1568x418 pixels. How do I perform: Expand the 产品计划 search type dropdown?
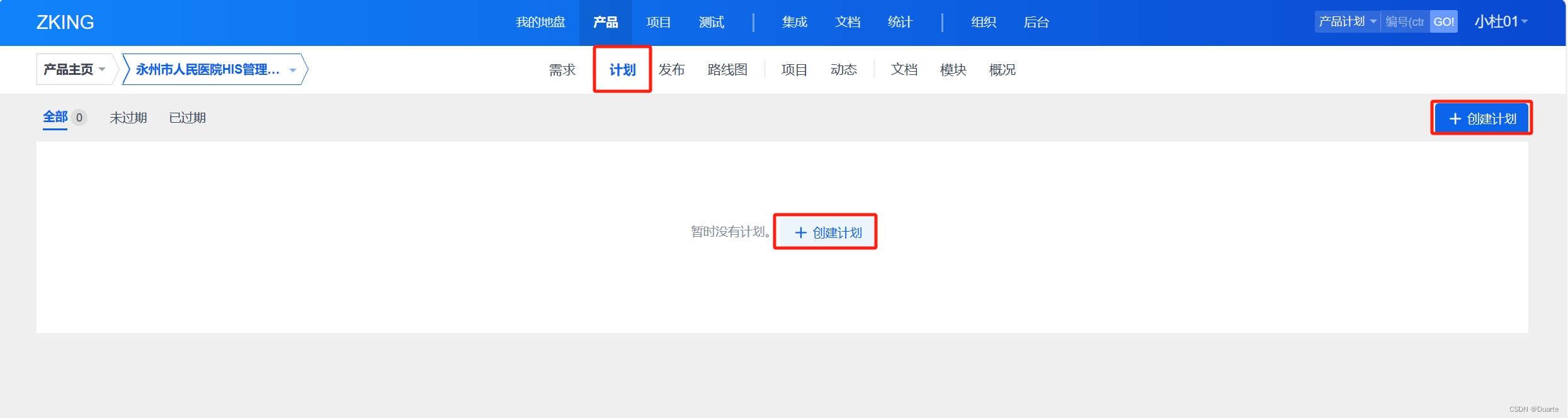point(1347,21)
